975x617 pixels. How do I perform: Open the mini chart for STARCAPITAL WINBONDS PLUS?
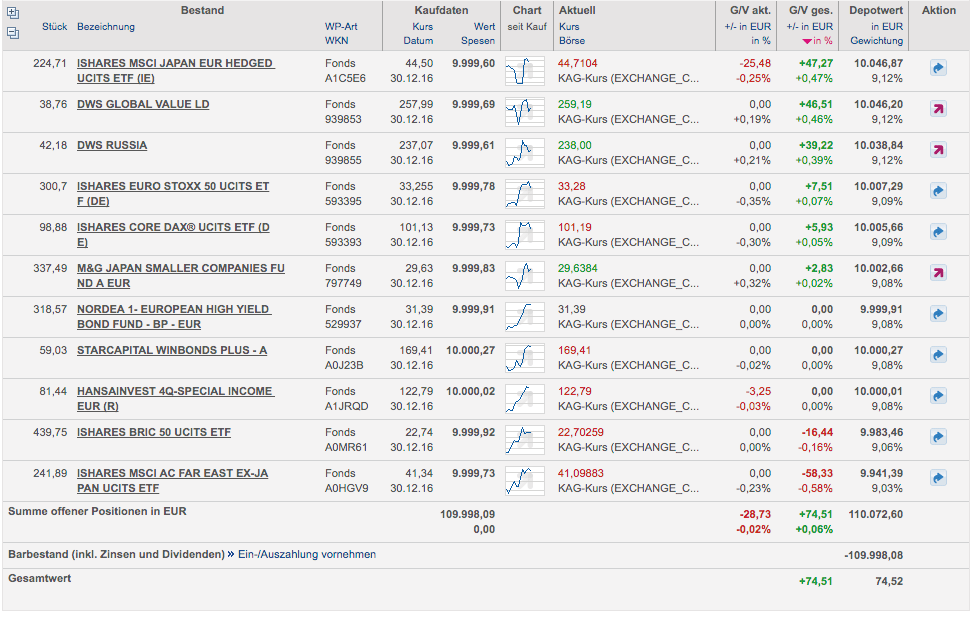click(525, 358)
